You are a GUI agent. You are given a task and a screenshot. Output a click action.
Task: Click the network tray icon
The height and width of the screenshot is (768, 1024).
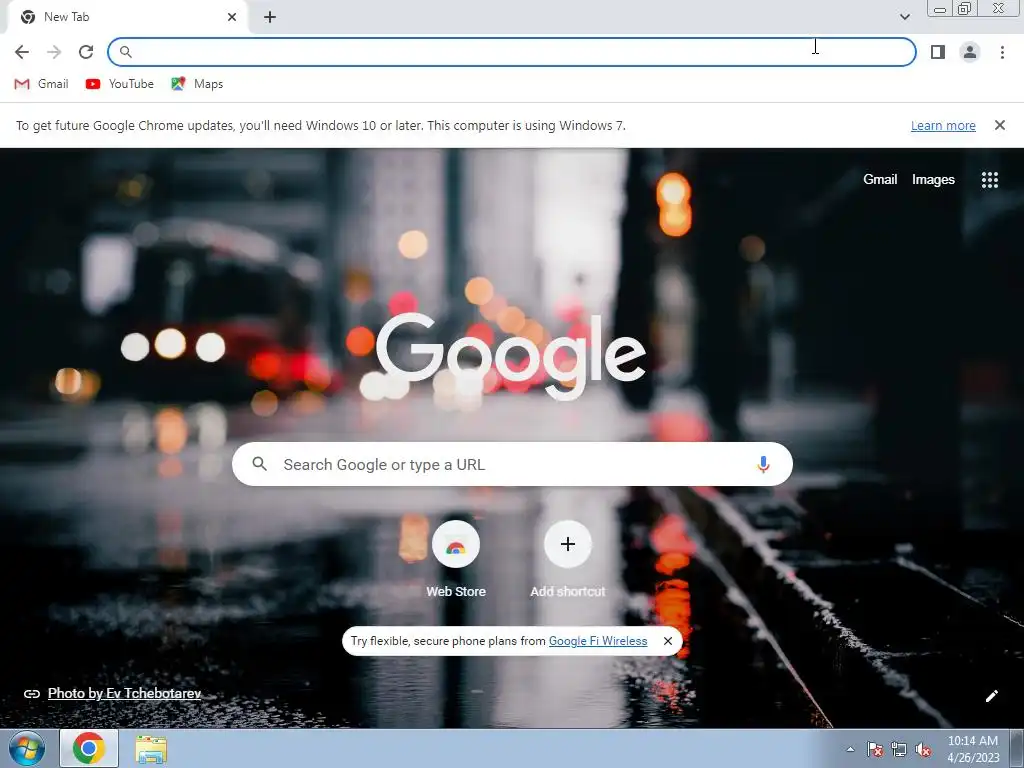[899, 749]
